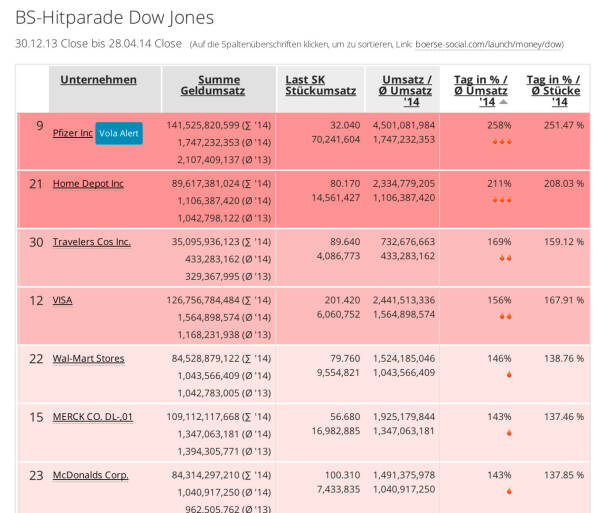Image resolution: width=600 pixels, height=513 pixels.
Task: Open the Wal-Mart Stores link
Action: (x=89, y=358)
